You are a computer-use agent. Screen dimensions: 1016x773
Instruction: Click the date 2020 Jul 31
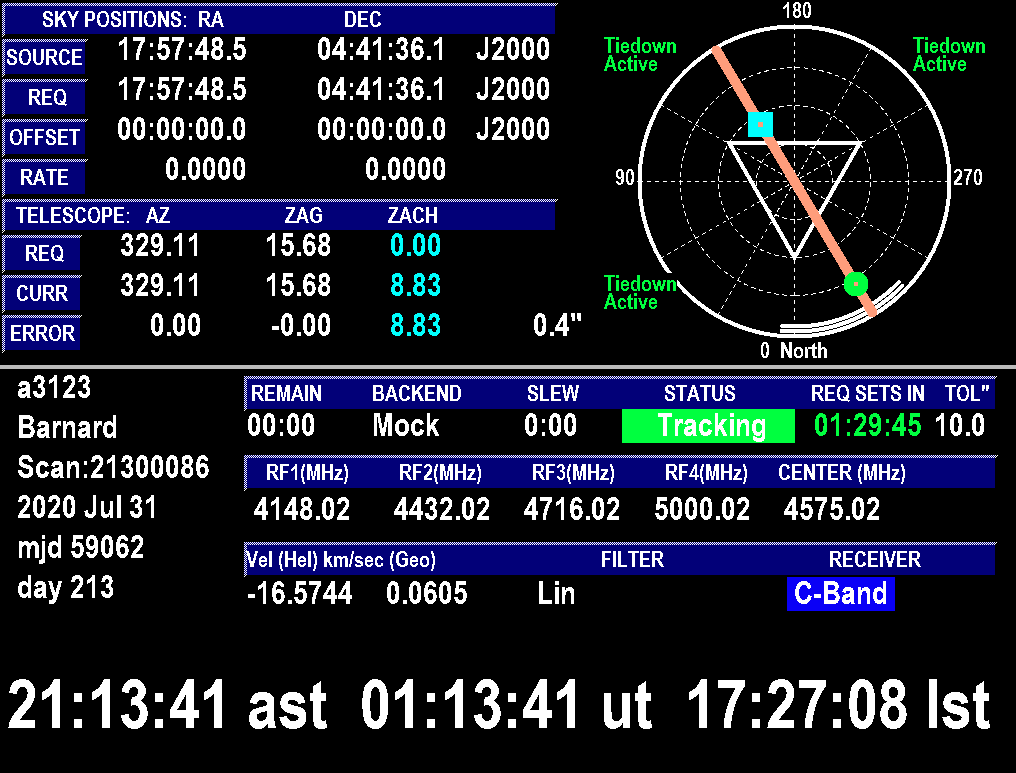click(x=87, y=507)
